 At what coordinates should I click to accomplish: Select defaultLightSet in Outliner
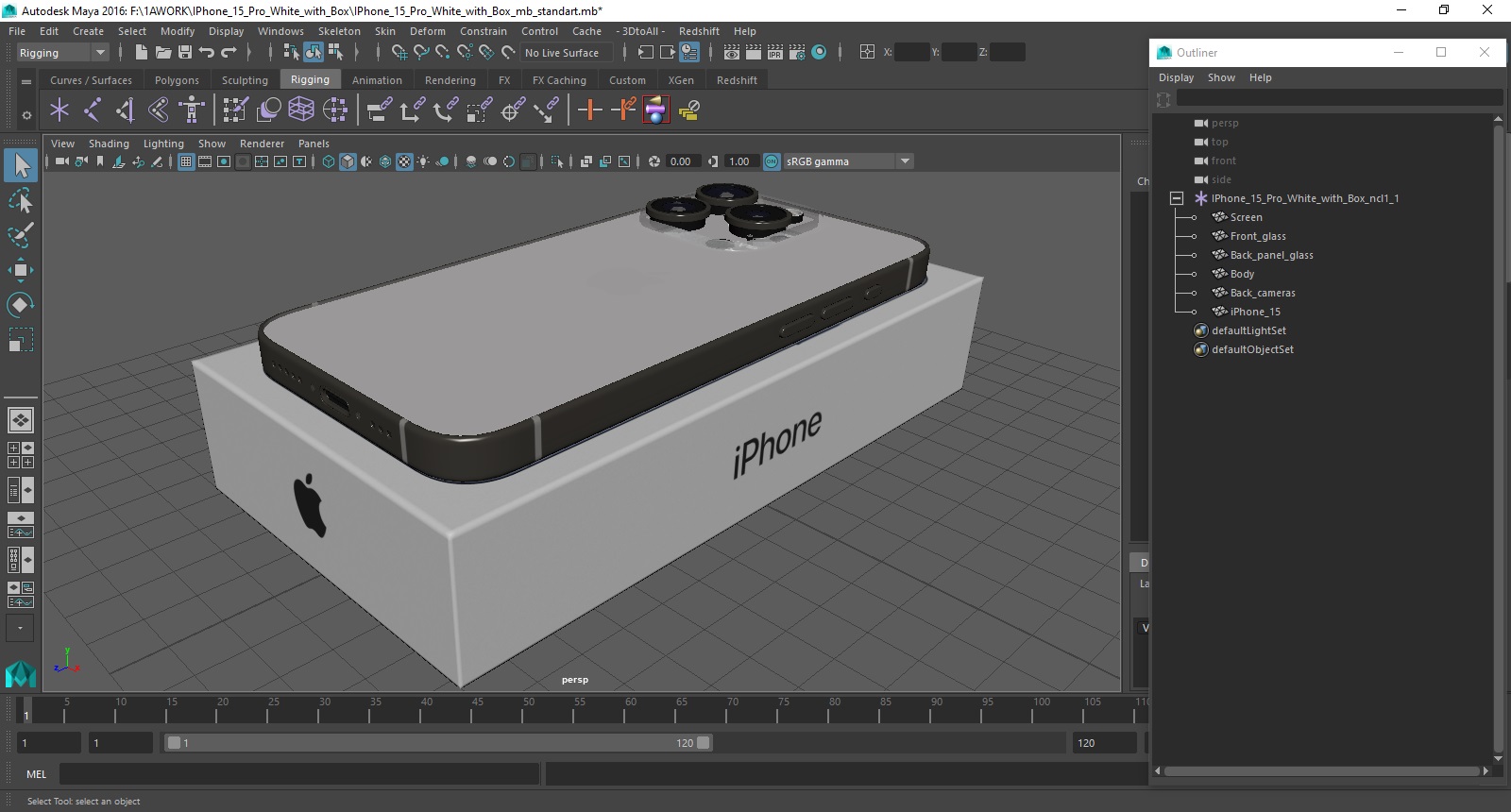(x=1248, y=330)
